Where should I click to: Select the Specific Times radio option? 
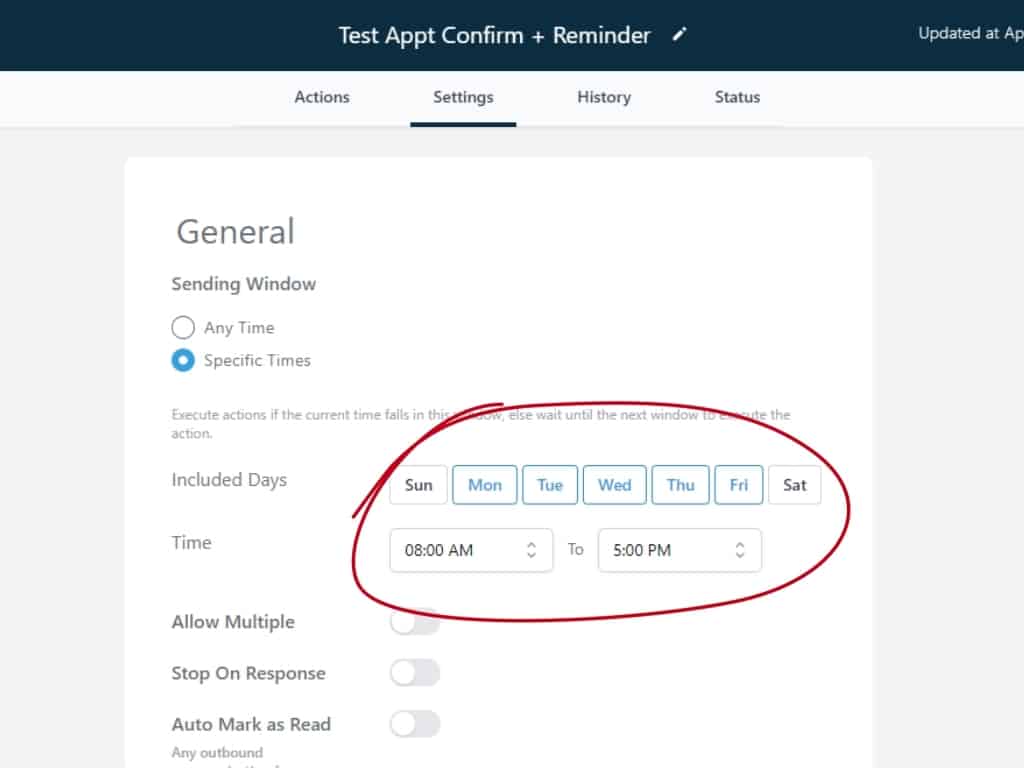click(183, 361)
